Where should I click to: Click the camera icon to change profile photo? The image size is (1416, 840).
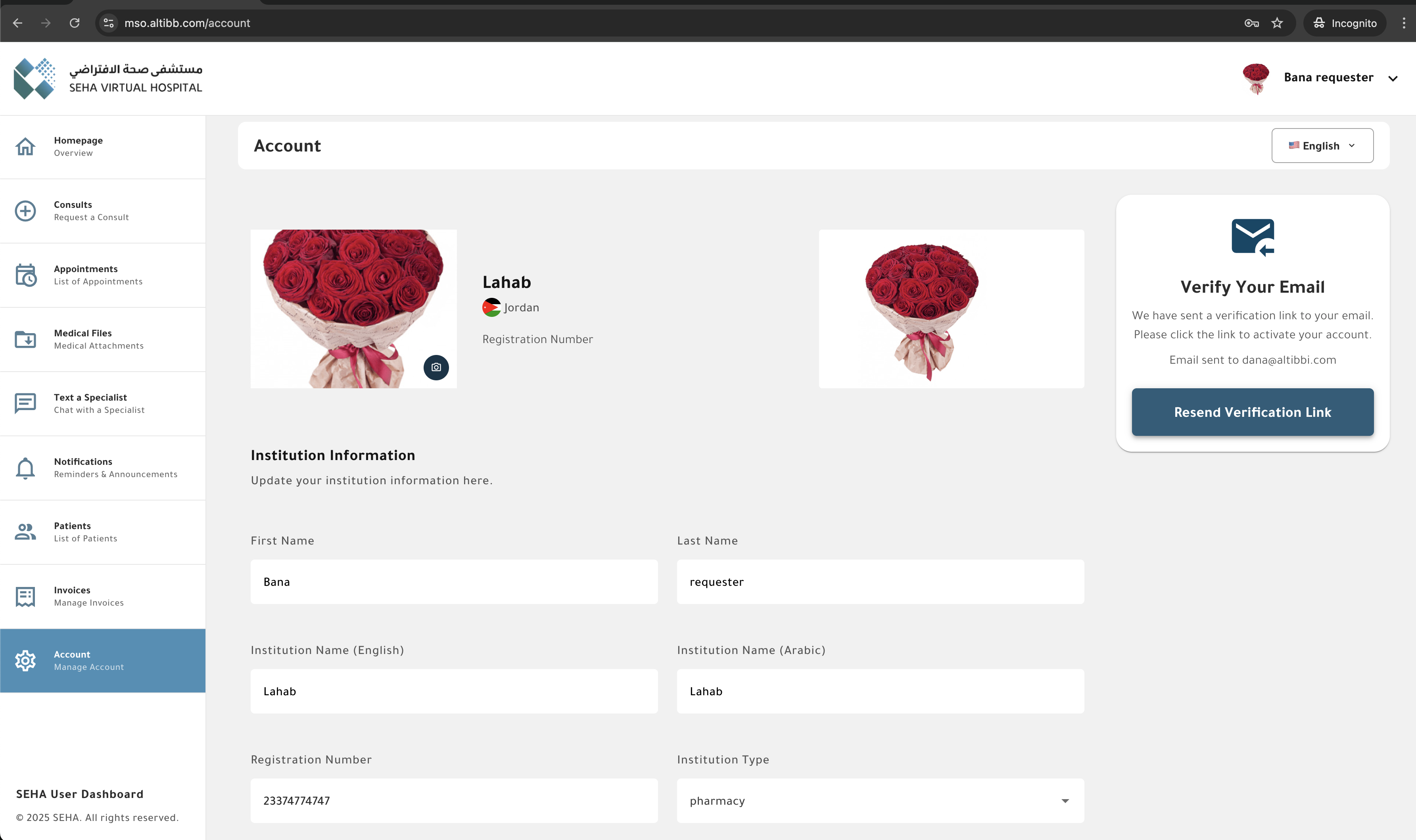[436, 367]
